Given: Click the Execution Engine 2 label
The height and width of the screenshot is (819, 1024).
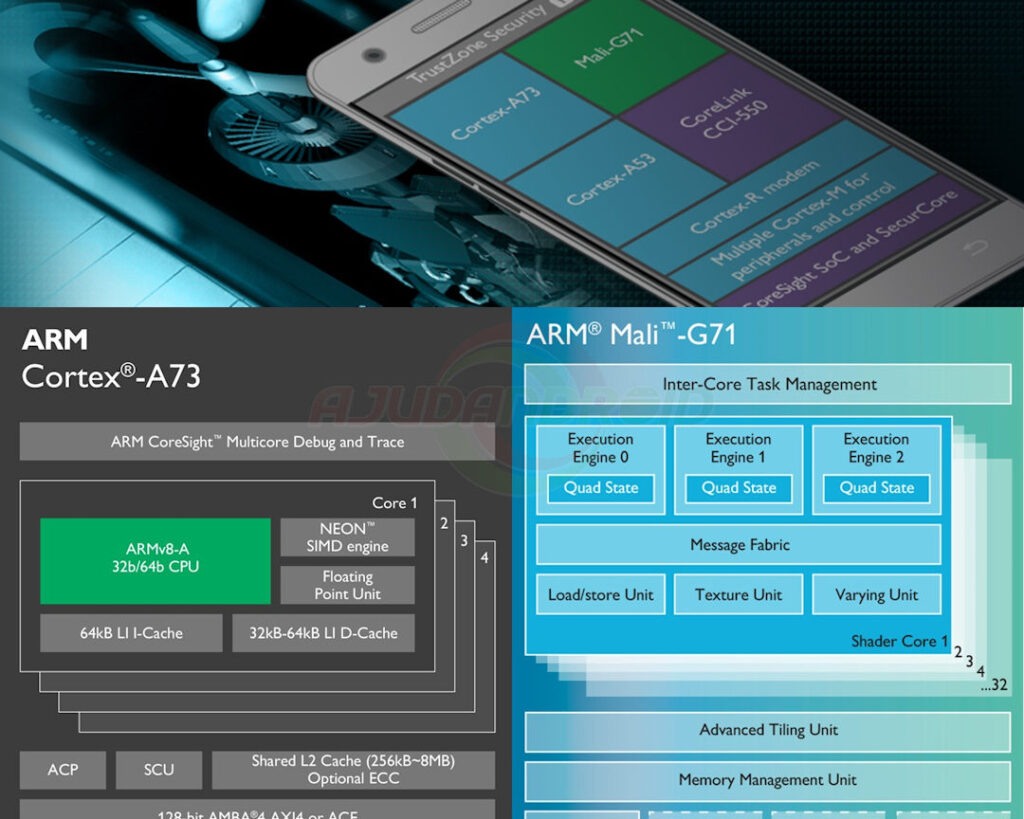Looking at the screenshot, I should [x=876, y=448].
